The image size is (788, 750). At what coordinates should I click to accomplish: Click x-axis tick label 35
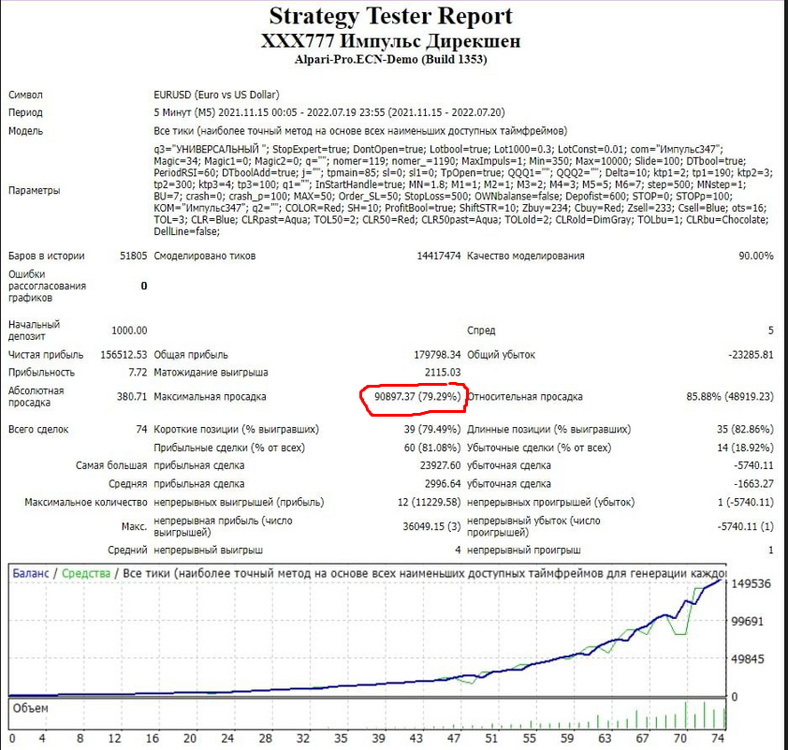341,738
